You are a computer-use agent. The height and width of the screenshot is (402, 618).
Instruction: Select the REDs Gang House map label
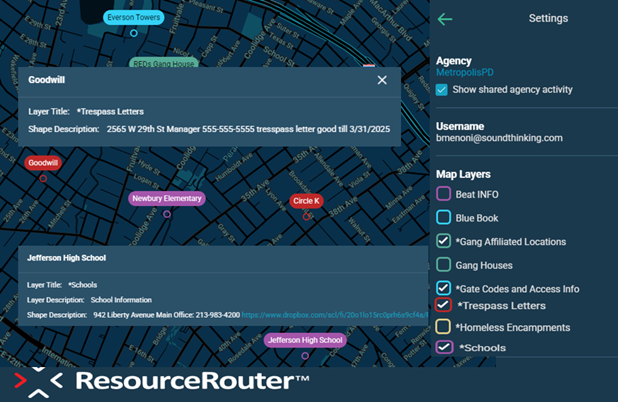click(164, 63)
